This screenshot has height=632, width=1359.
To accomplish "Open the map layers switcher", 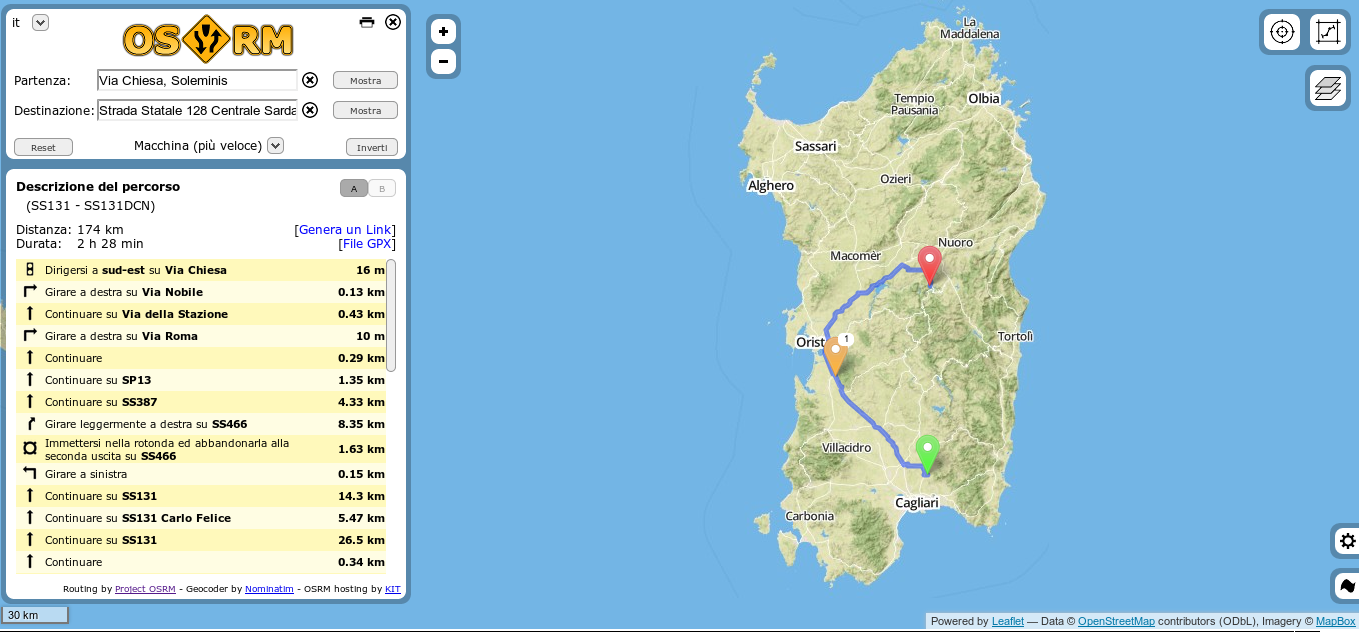I will click(1327, 89).
